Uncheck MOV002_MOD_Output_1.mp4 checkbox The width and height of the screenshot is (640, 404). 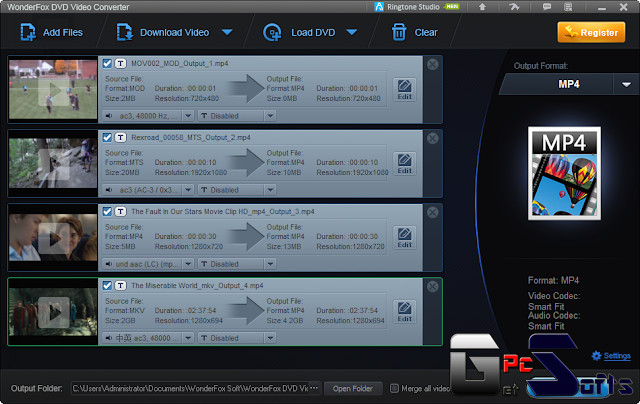[x=107, y=63]
